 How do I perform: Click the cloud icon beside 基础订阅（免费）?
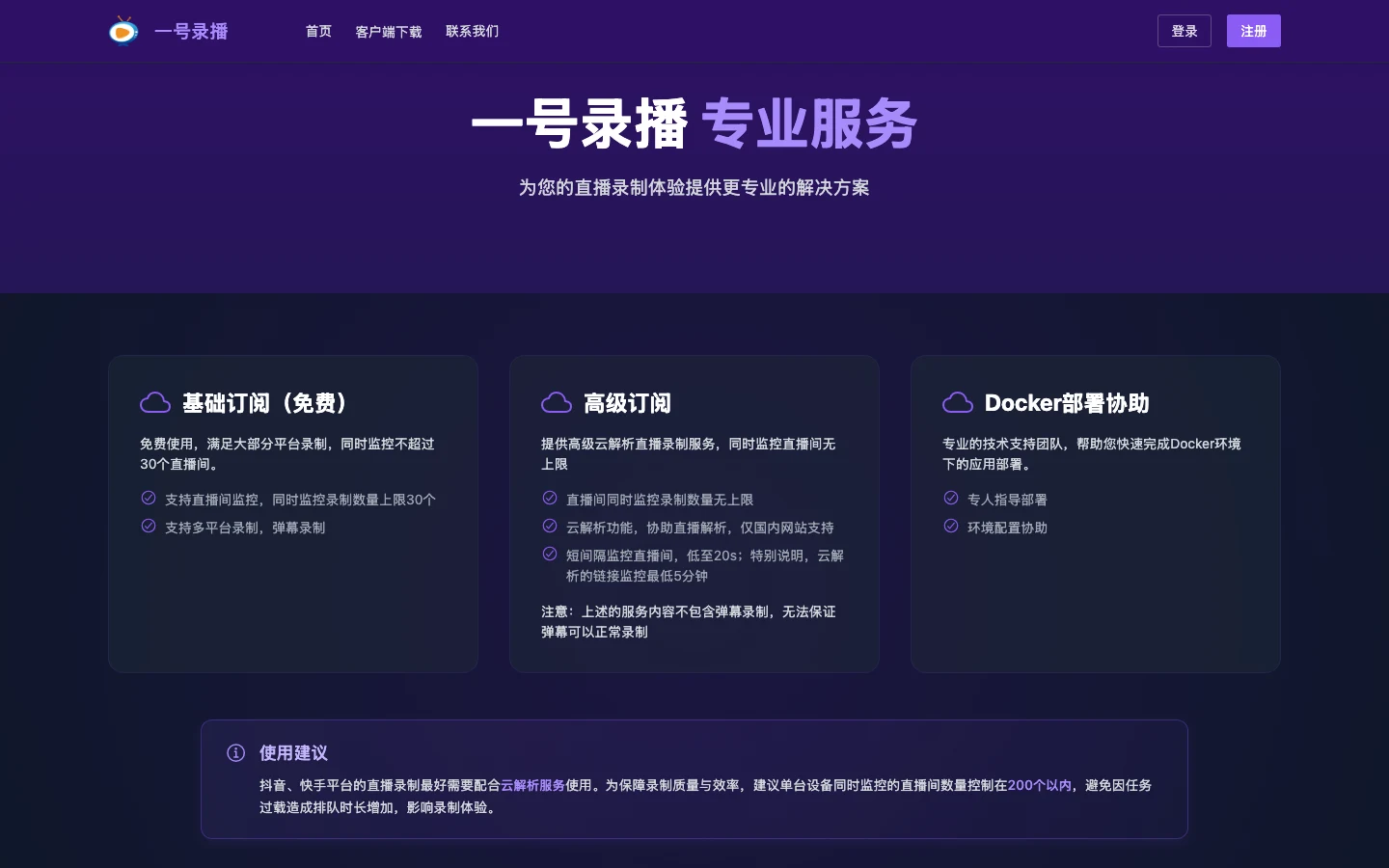point(155,402)
